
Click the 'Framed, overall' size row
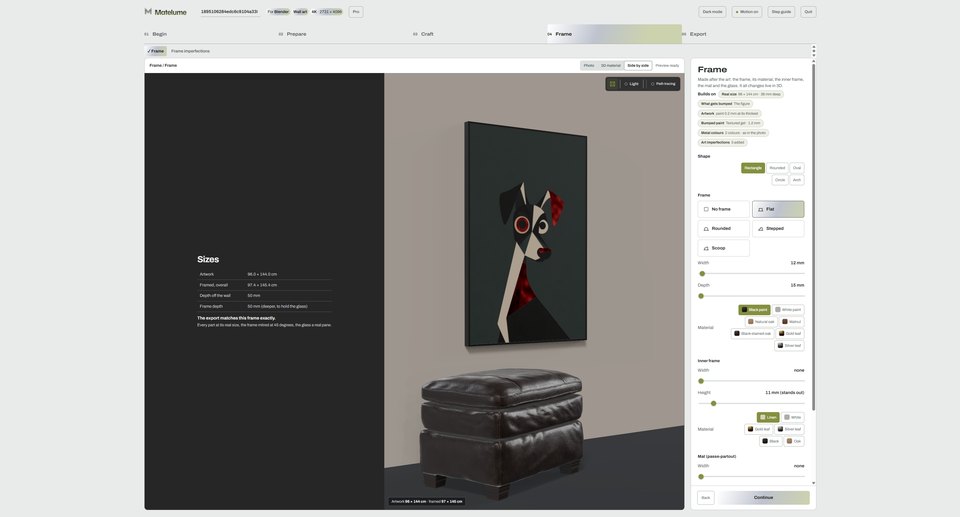[x=264, y=285]
